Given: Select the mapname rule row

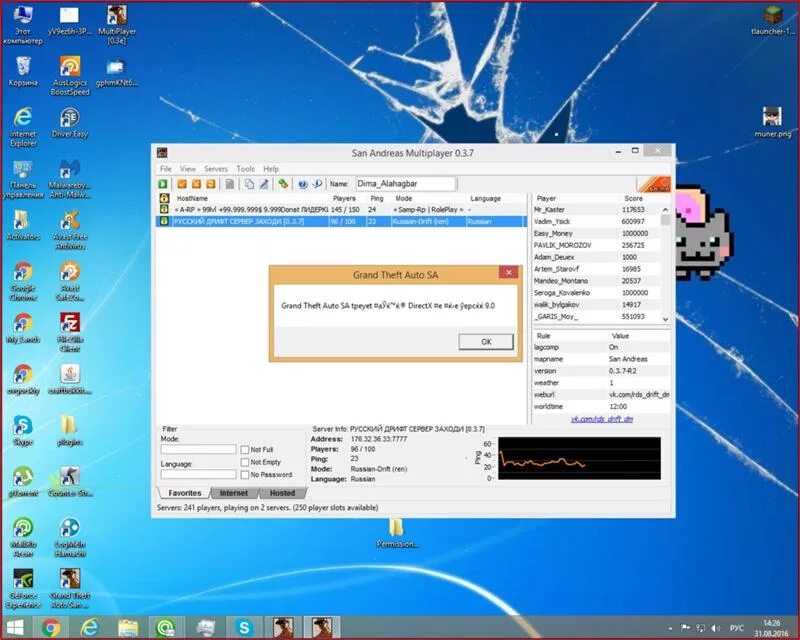Looking at the screenshot, I should [x=601, y=359].
